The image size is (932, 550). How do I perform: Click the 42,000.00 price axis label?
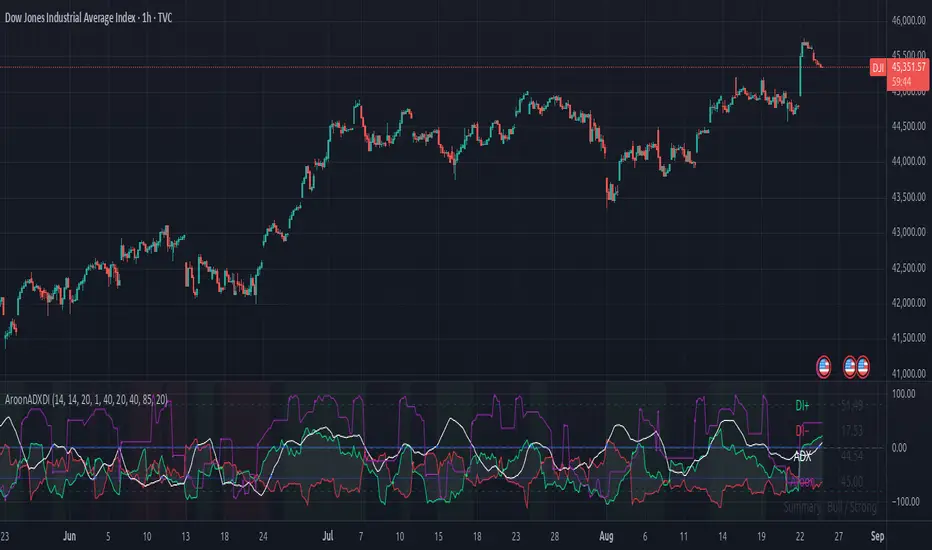click(x=908, y=303)
